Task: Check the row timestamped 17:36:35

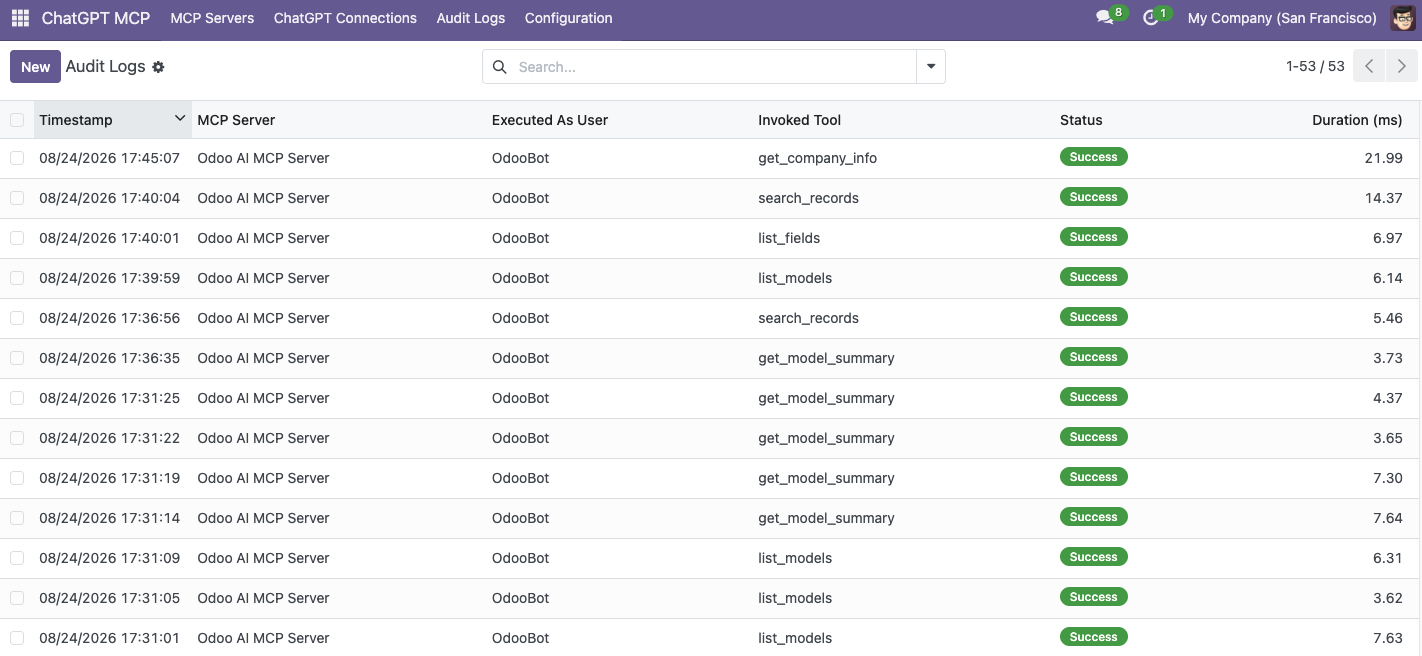Action: pos(17,358)
